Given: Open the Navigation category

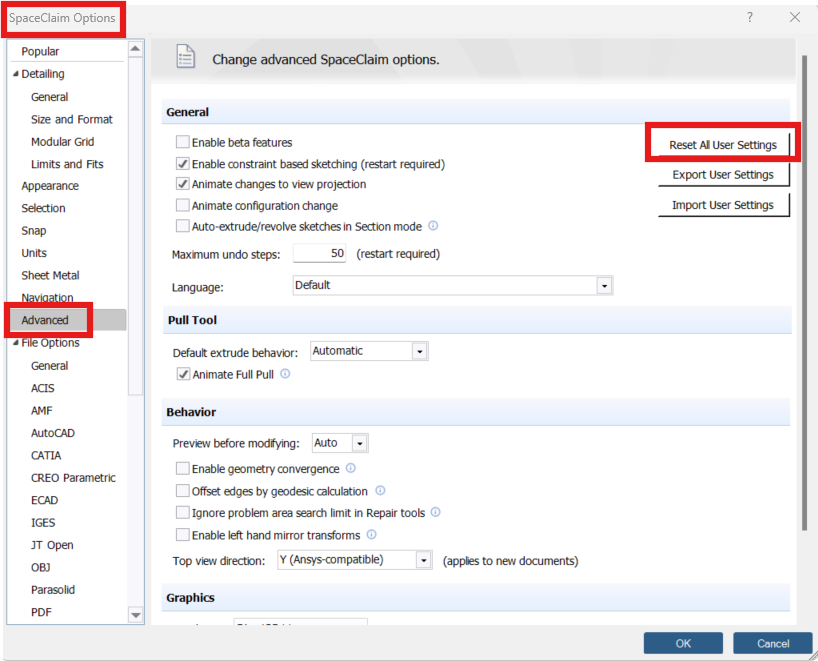Looking at the screenshot, I should (47, 297).
